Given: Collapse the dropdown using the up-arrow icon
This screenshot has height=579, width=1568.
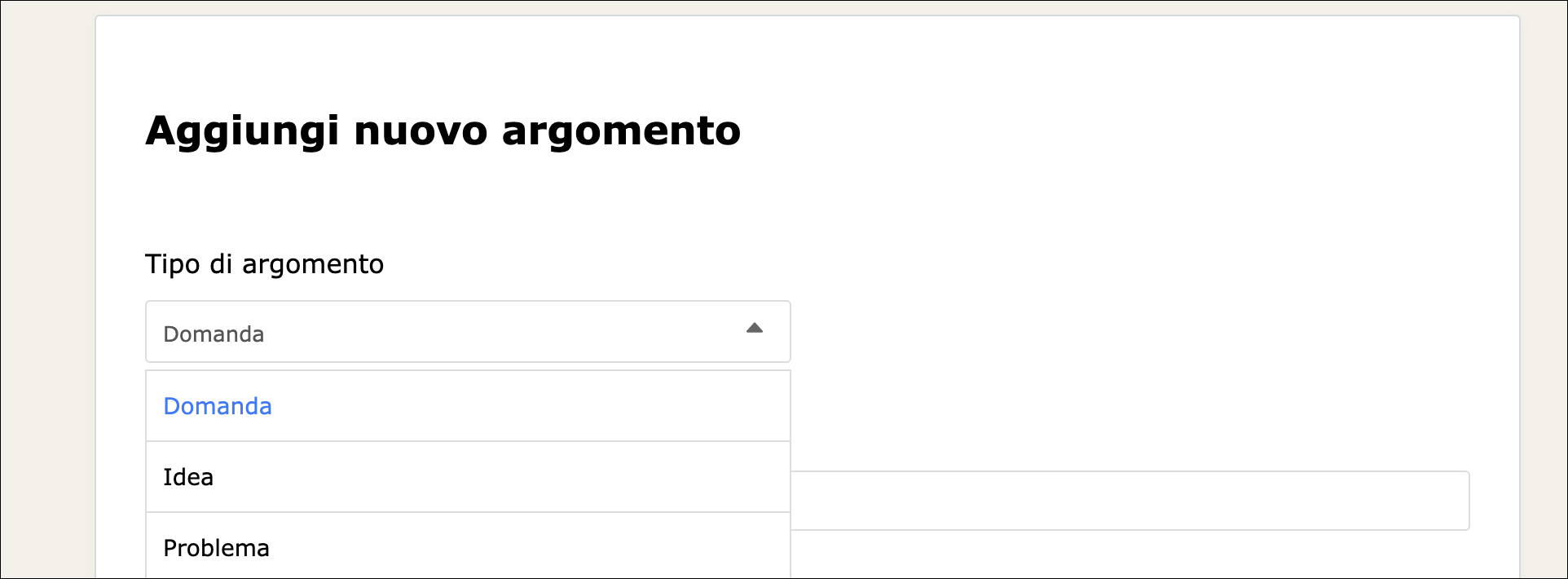Looking at the screenshot, I should [755, 329].
